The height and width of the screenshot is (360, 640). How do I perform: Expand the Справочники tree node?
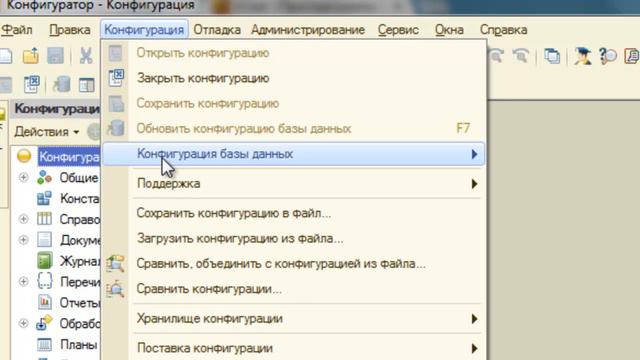[24, 219]
